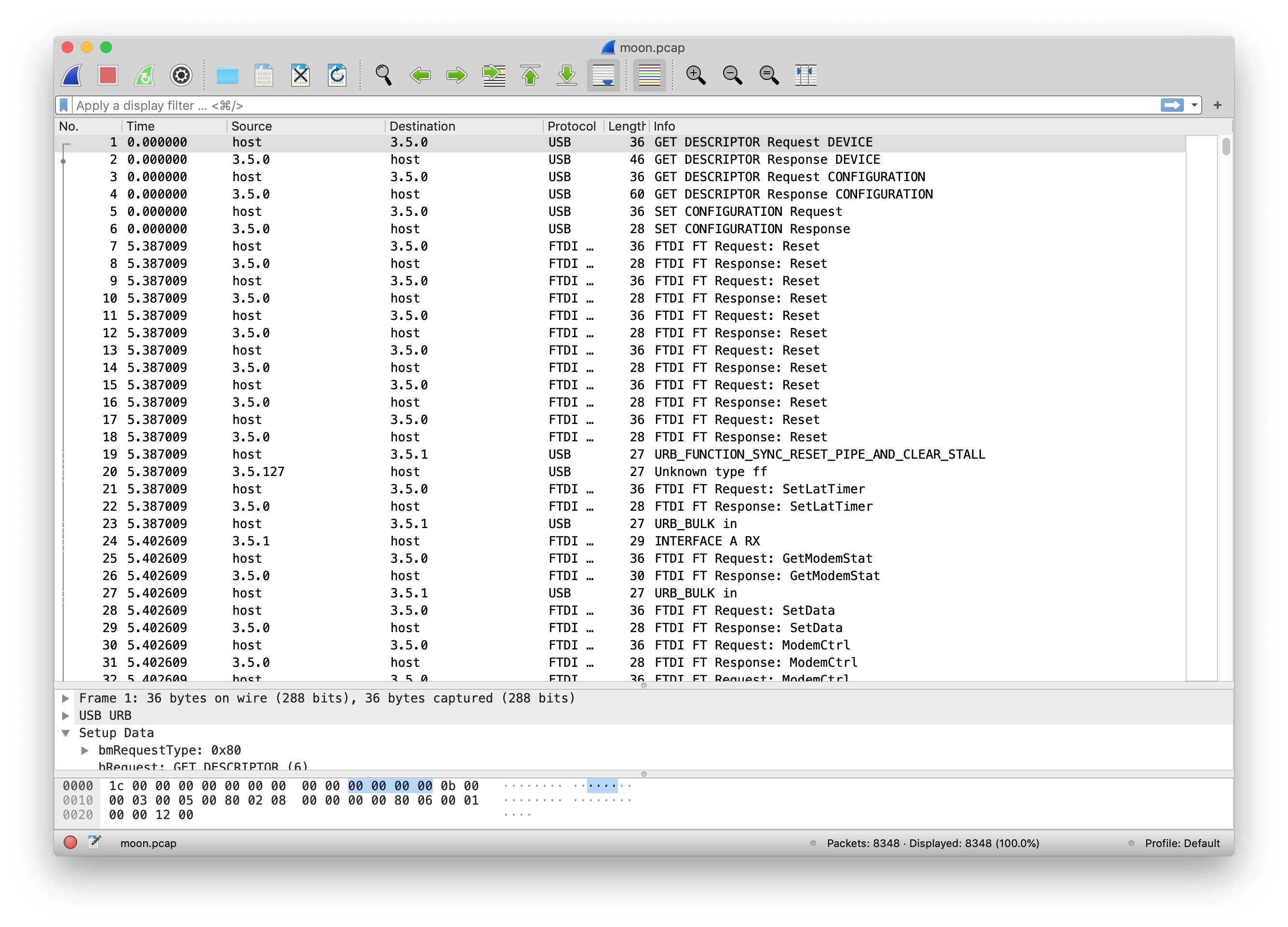Select packet 24 INTERFACE A RX
1288x927 pixels.
pos(620,541)
